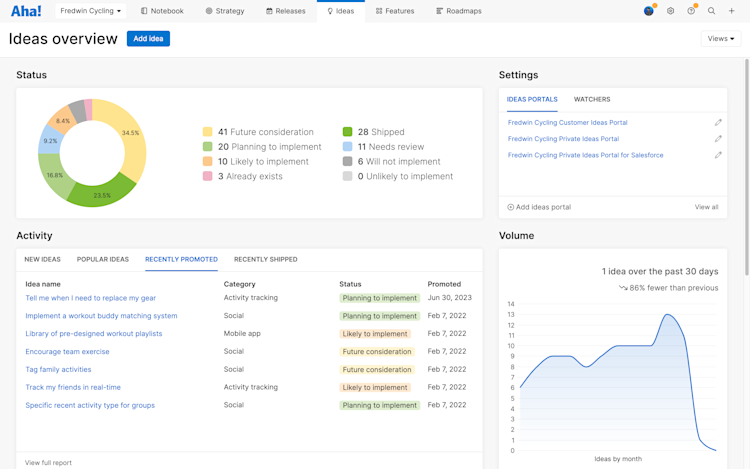Open the user avatar menu

pyautogui.click(x=649, y=11)
